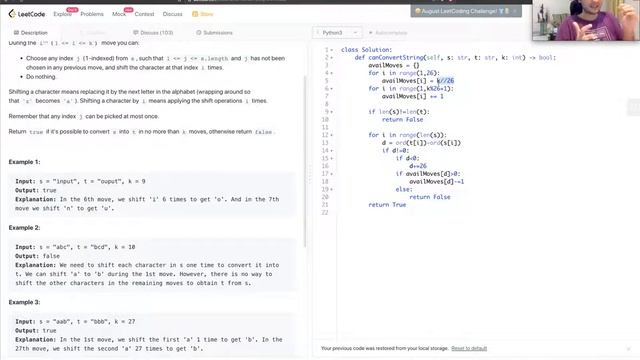Viewport: 640px width, 360px height.
Task: Fold the line 9 if-len block
Action: point(332,112)
